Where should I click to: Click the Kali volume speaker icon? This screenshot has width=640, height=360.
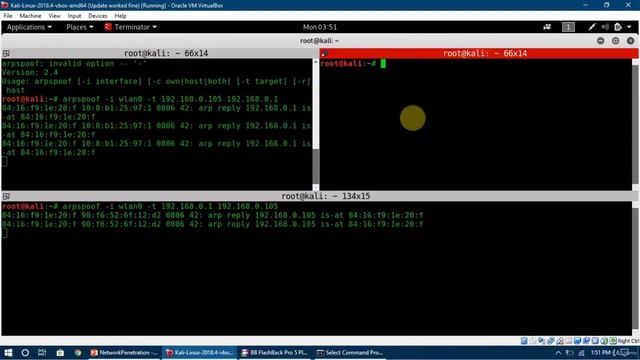coord(605,27)
